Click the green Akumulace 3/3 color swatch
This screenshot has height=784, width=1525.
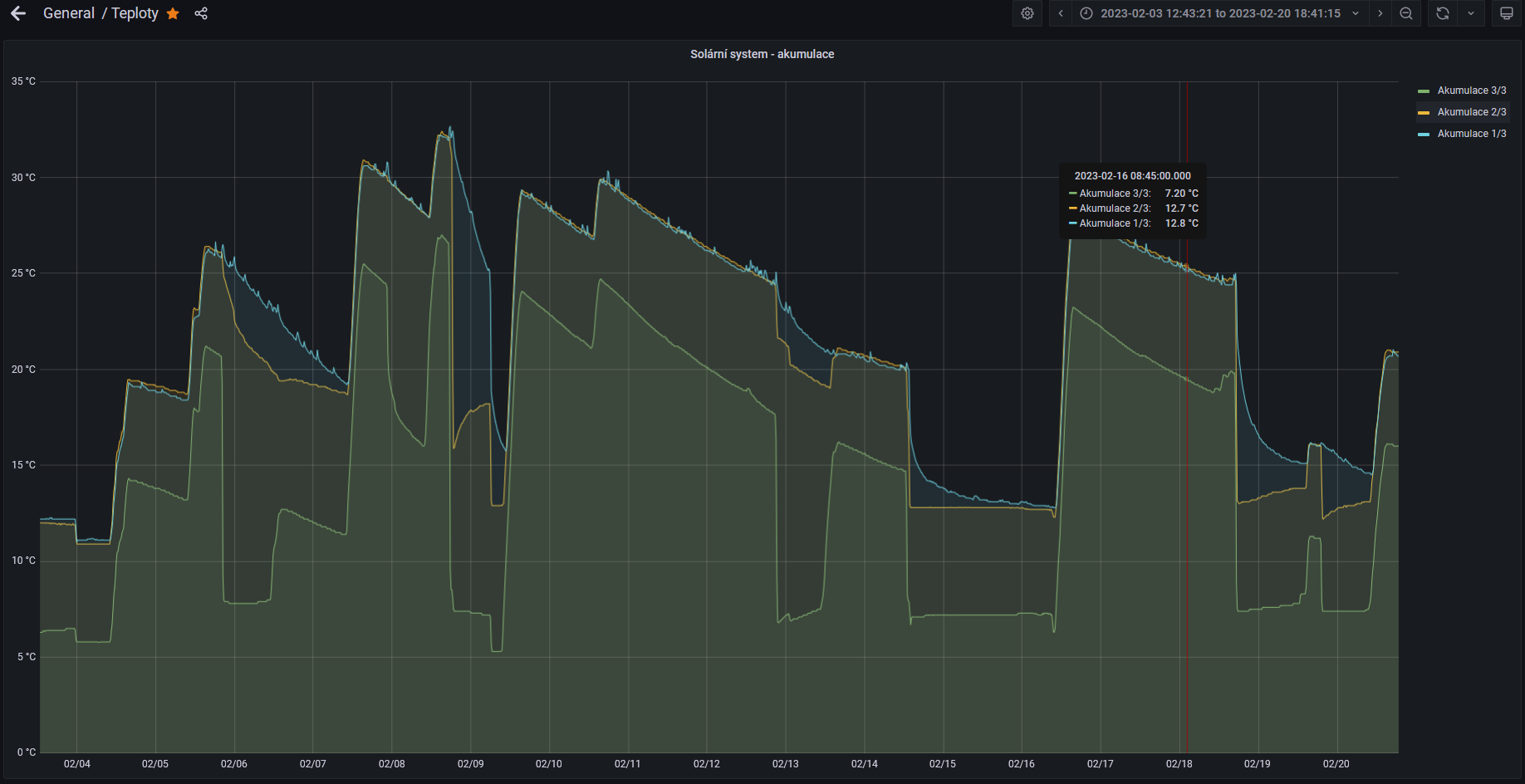click(x=1424, y=91)
